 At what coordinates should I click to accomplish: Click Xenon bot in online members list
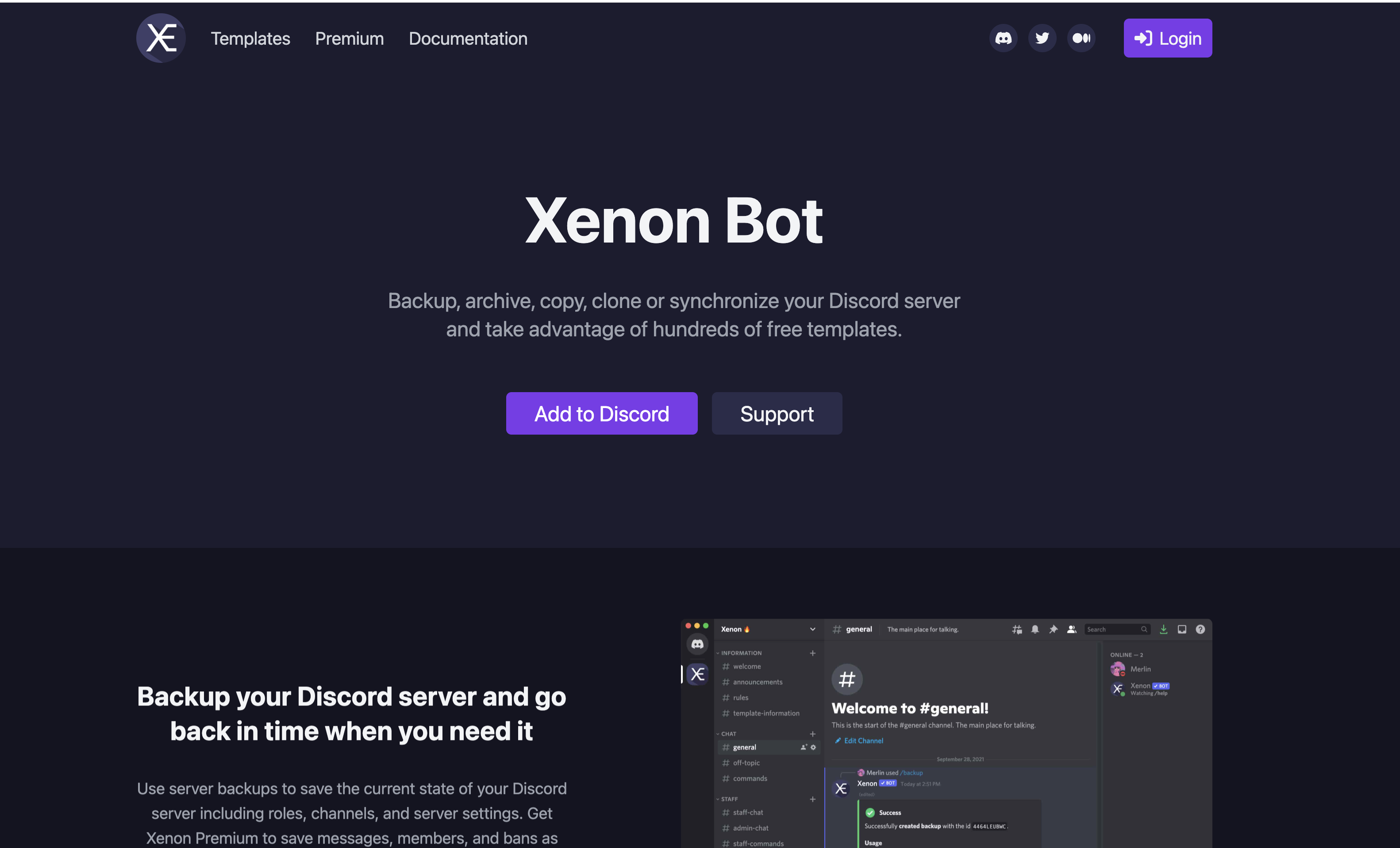[x=1140, y=689]
